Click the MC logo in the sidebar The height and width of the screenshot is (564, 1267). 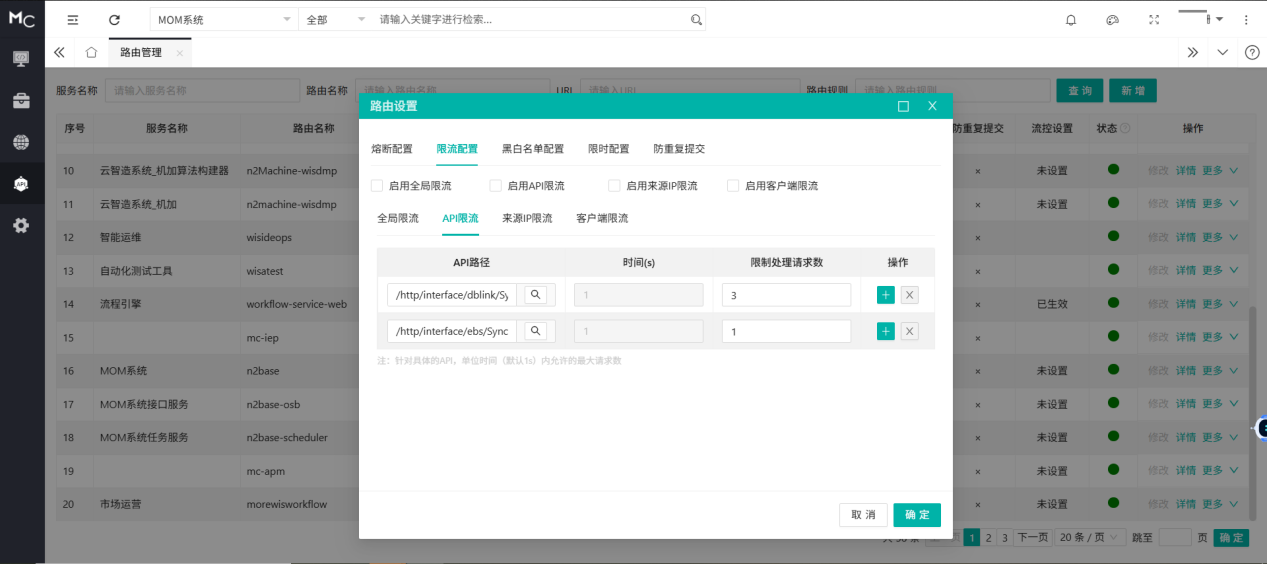(22, 19)
